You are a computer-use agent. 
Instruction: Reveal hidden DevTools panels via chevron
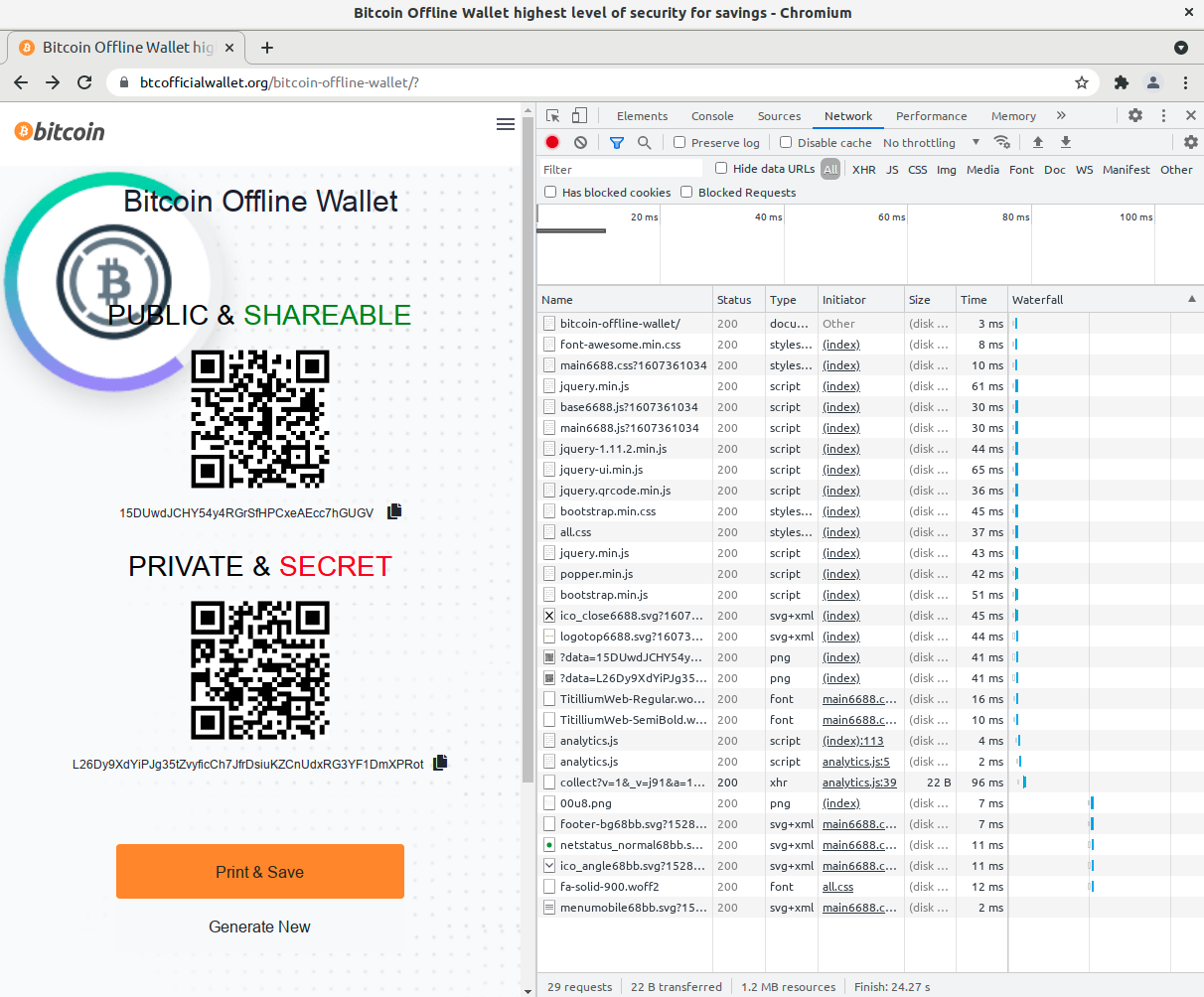pyautogui.click(x=1061, y=115)
